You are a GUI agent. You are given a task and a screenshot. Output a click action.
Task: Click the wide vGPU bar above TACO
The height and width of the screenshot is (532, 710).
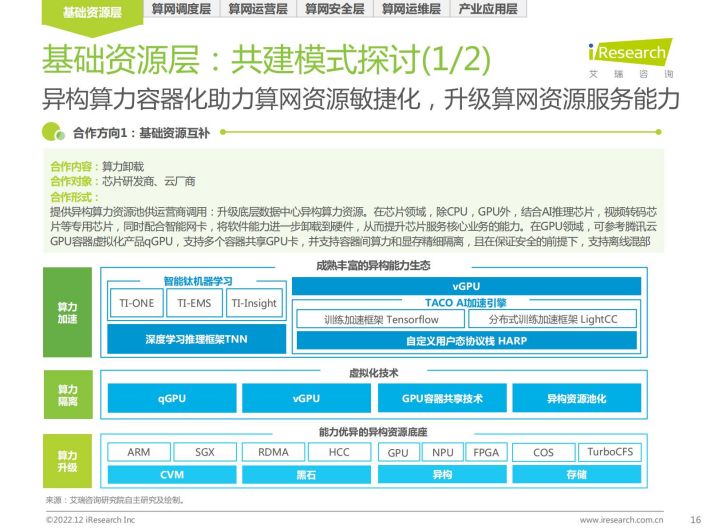click(466, 286)
